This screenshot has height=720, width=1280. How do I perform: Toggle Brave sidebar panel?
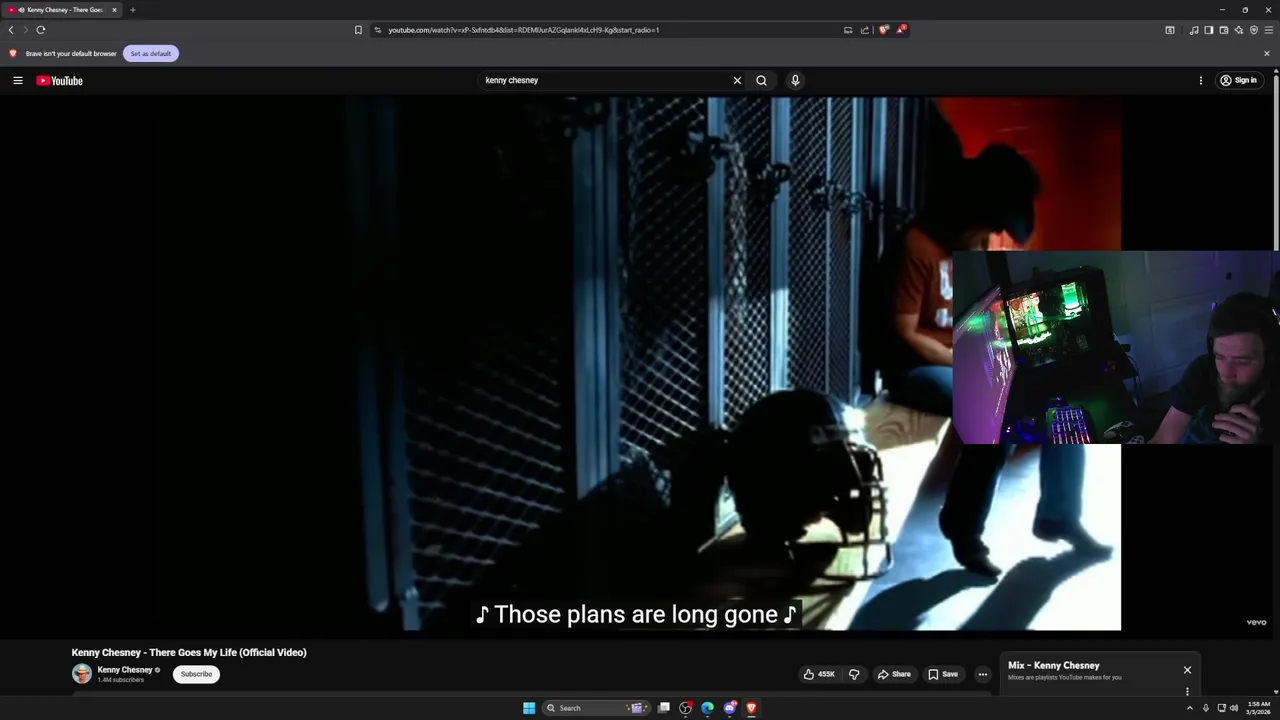click(x=1209, y=30)
